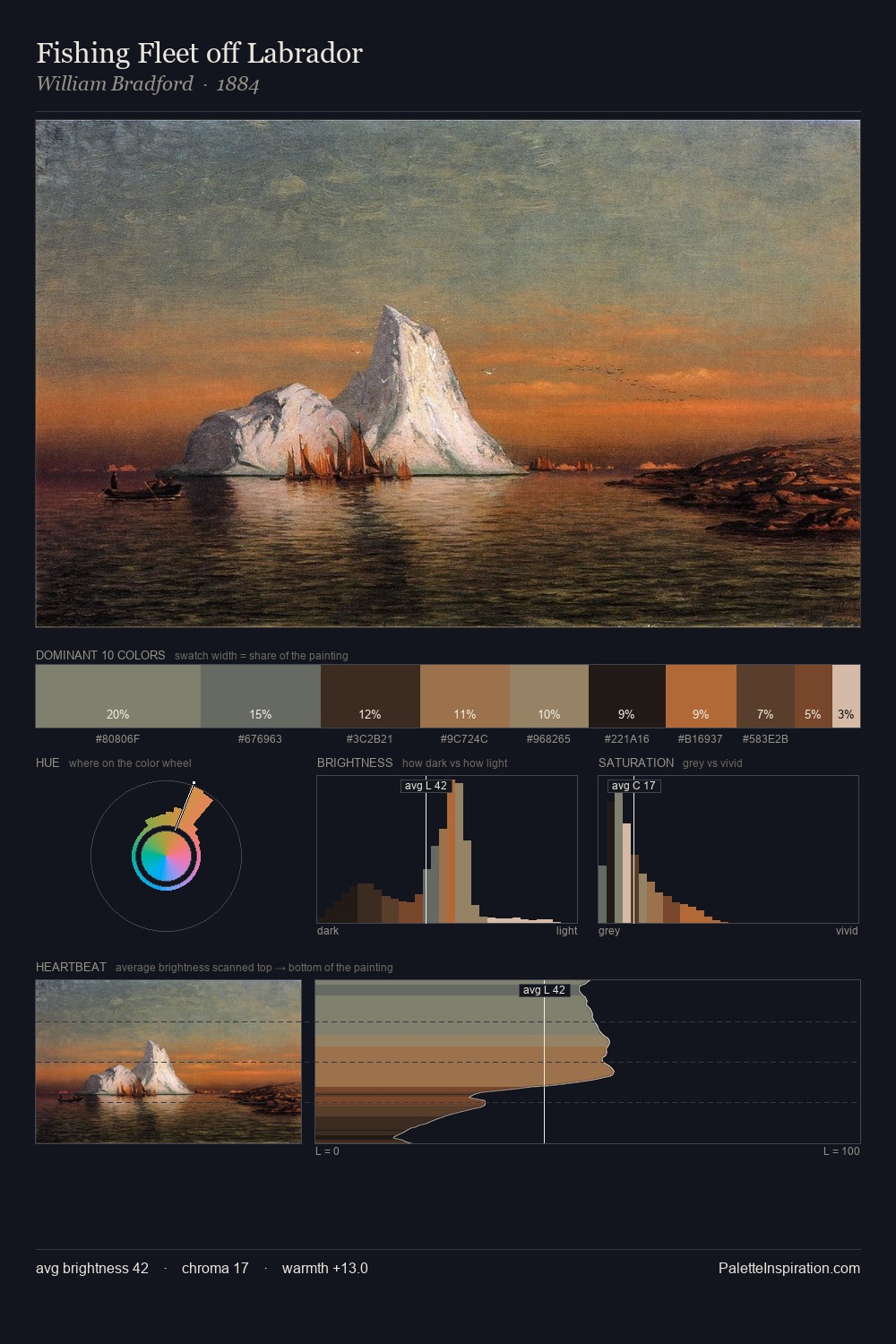Click the #221A16 hex code label

(627, 739)
